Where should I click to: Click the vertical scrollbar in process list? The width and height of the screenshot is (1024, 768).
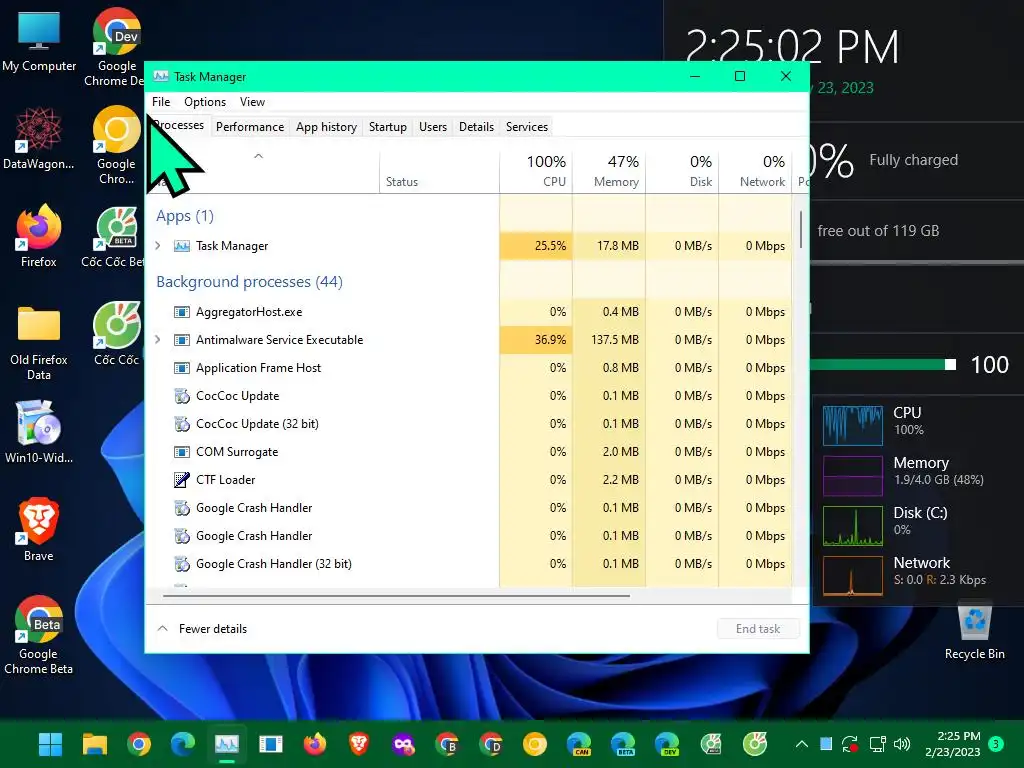coord(801,230)
